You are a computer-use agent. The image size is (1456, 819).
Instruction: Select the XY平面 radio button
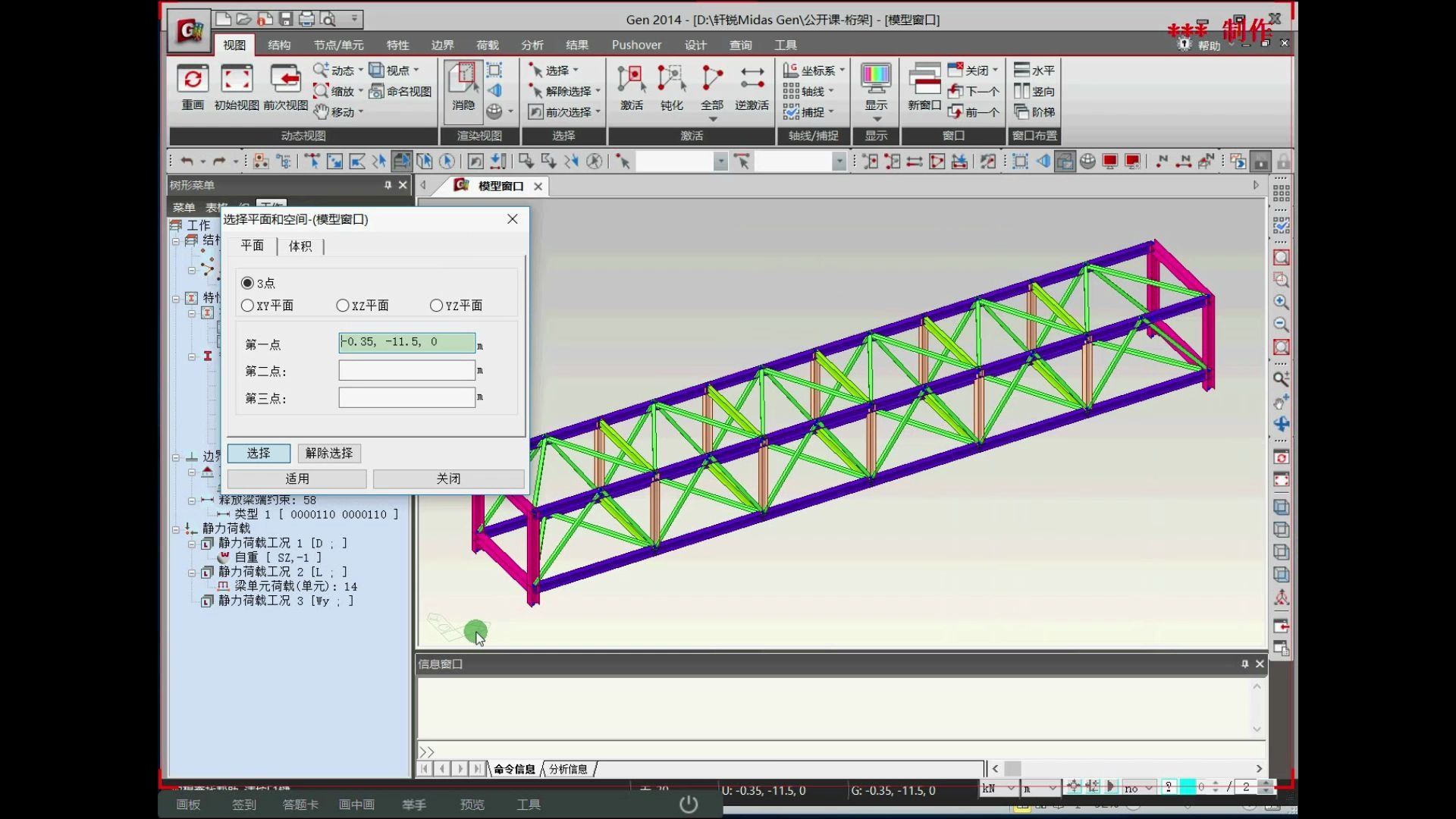pos(247,305)
